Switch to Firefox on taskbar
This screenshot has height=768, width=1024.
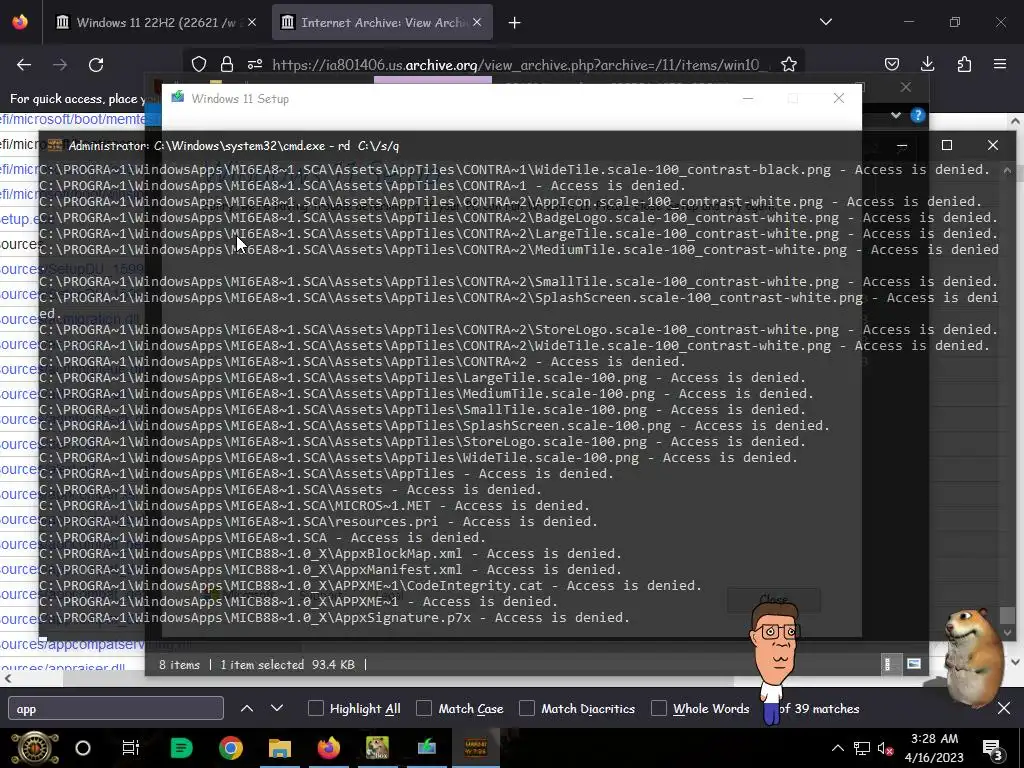[328, 748]
